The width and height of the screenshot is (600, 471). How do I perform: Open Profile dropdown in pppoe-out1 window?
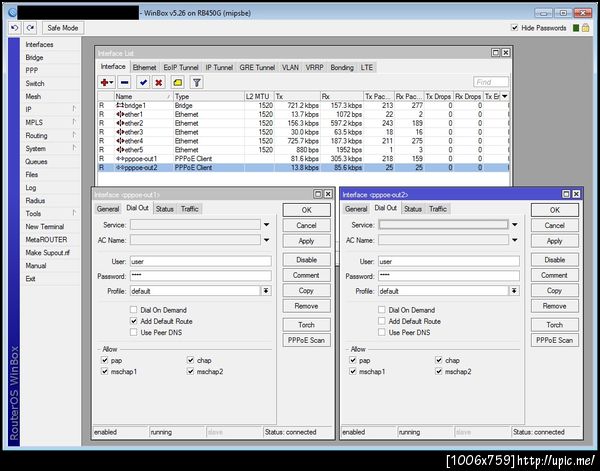[x=266, y=290]
